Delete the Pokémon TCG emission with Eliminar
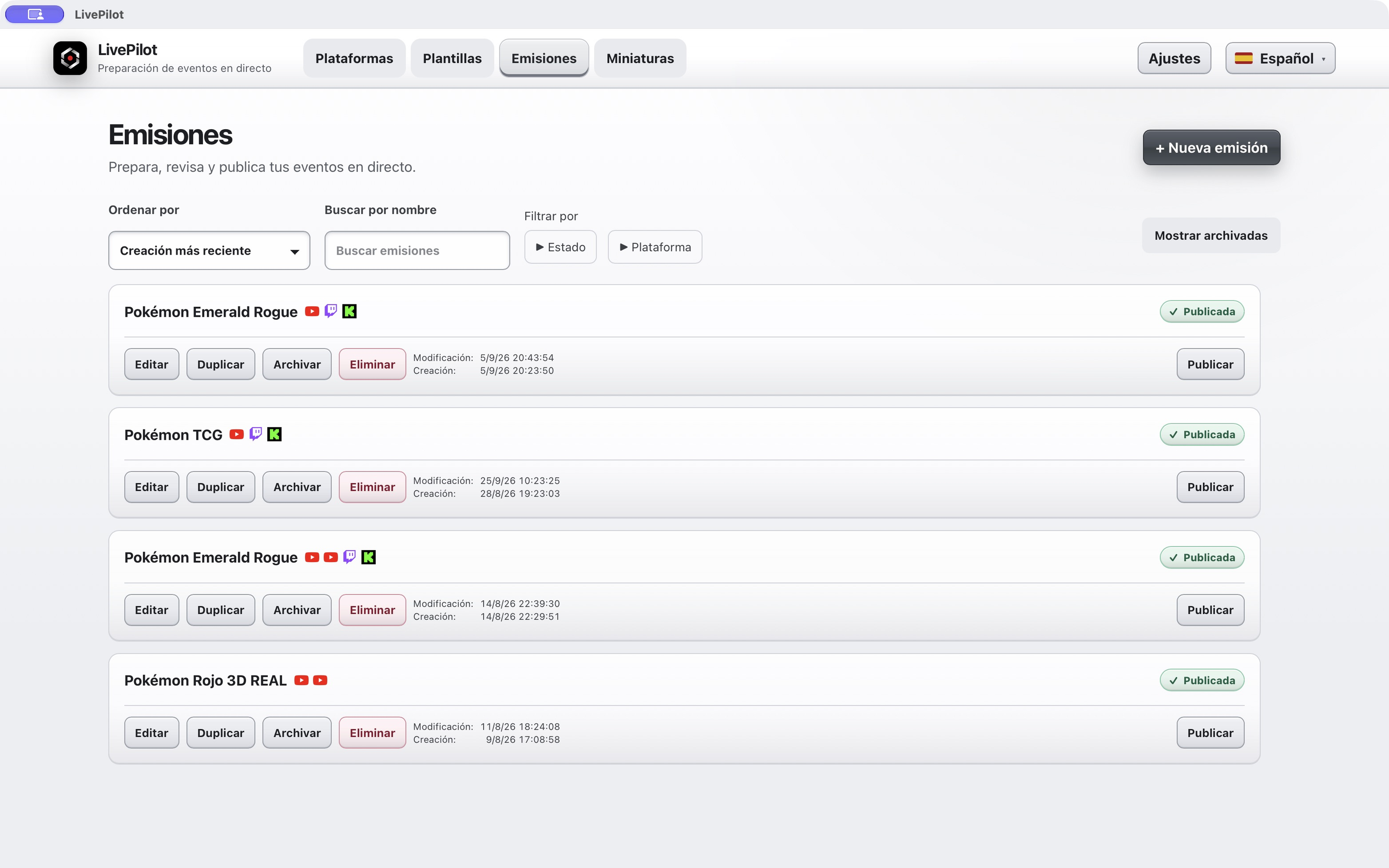Screen dimensions: 1389x868 click(372, 487)
